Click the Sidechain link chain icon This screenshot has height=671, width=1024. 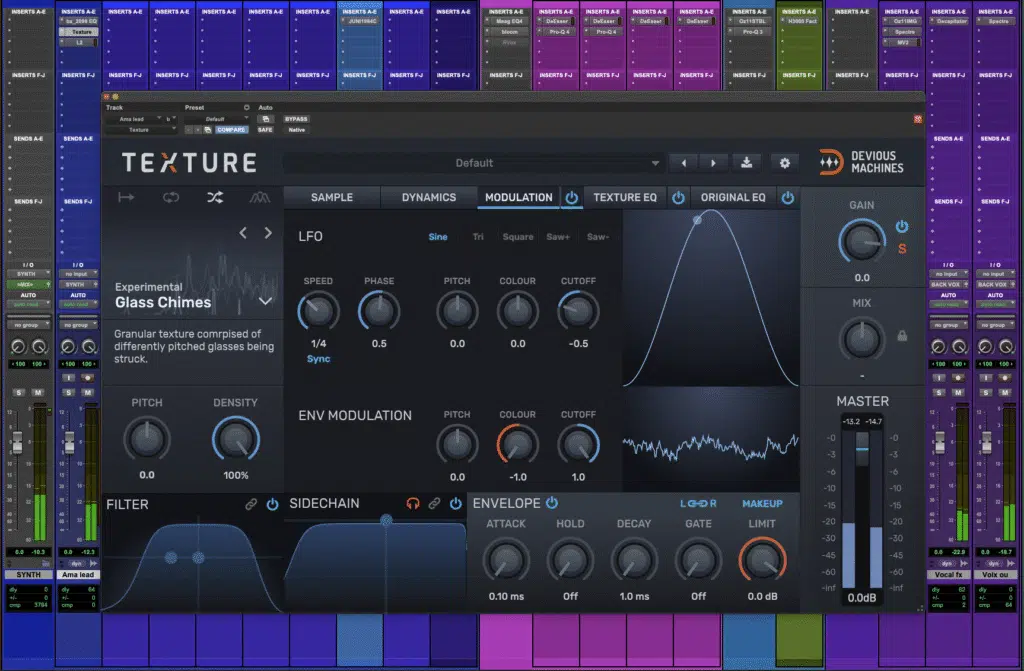pos(434,504)
